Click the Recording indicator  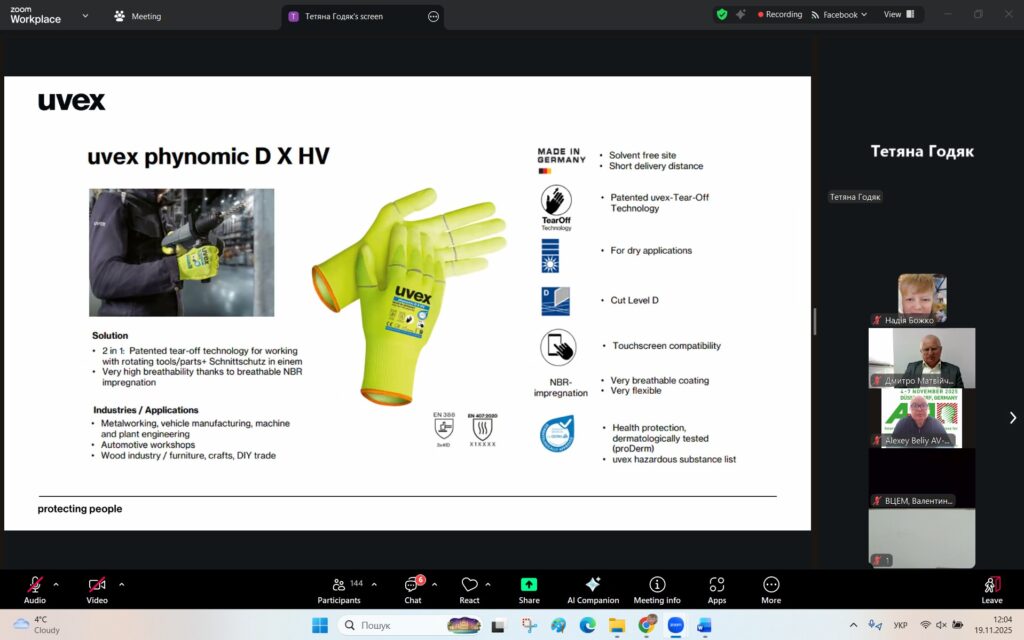tap(780, 15)
